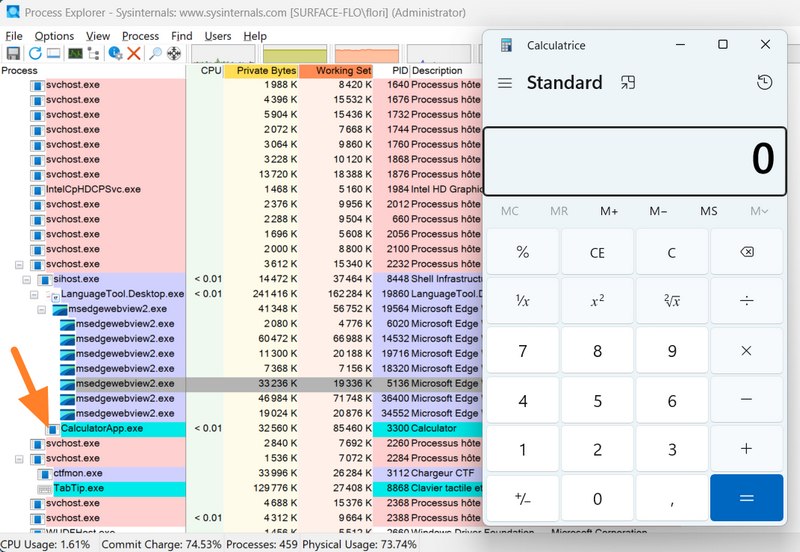This screenshot has width=800, height=552.
Task: Click the Find Window's Process crosshair icon
Action: [173, 53]
